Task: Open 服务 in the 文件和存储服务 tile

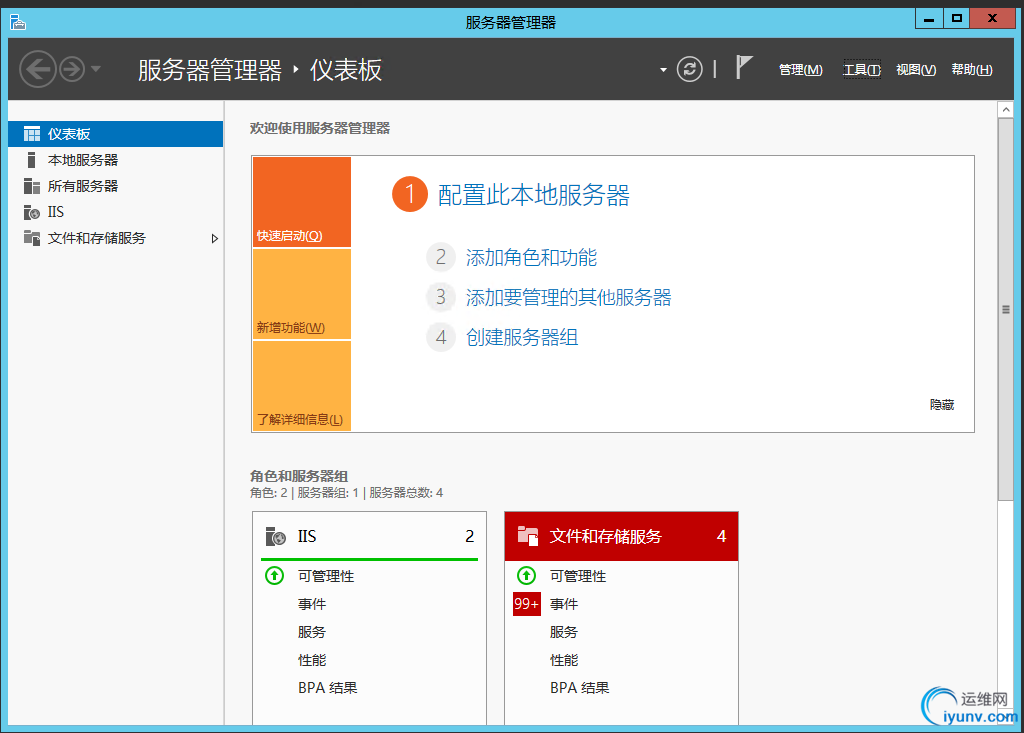Action: (x=564, y=632)
